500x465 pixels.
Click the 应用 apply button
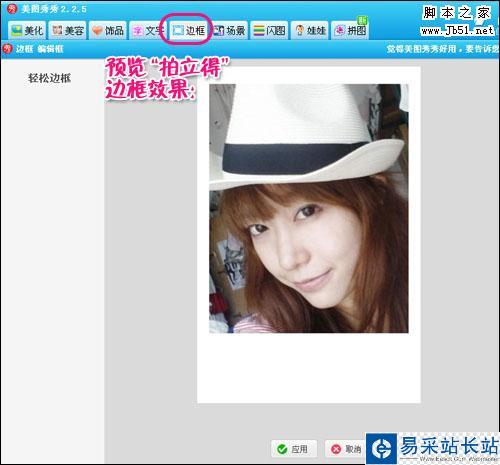[x=293, y=449]
